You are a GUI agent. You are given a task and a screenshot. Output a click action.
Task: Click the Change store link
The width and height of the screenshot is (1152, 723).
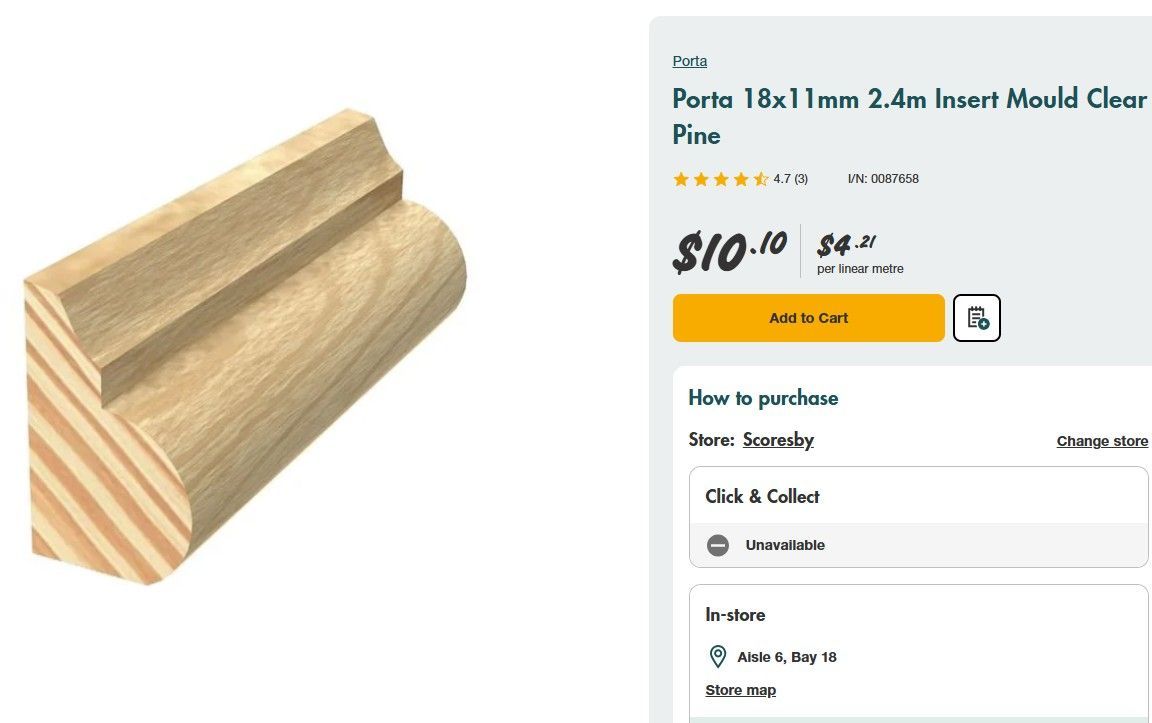[x=1102, y=441]
